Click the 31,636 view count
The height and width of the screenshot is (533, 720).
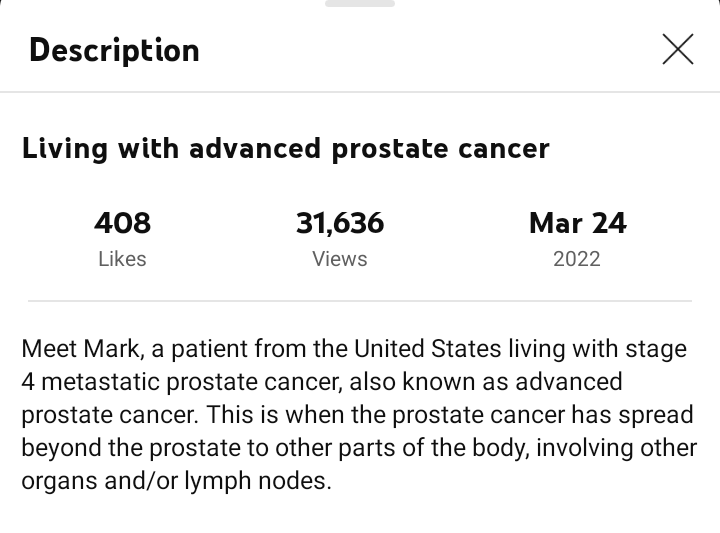[340, 223]
